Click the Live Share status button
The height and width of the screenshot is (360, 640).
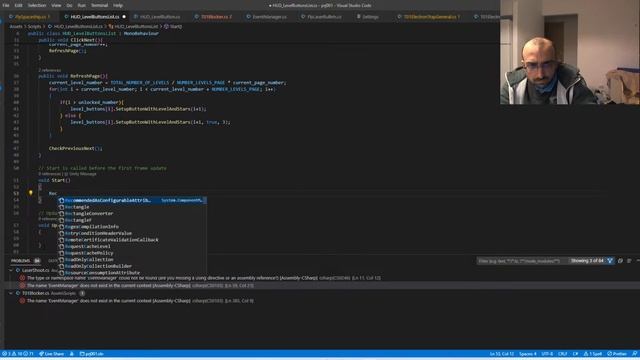51,354
